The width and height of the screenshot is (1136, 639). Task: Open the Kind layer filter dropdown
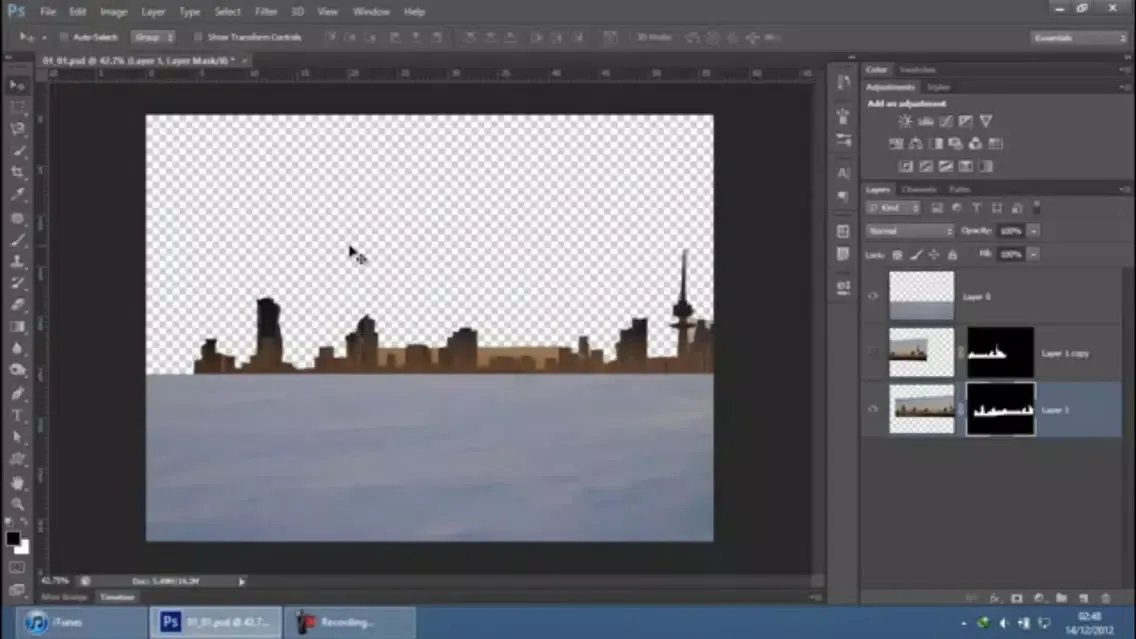click(x=893, y=208)
